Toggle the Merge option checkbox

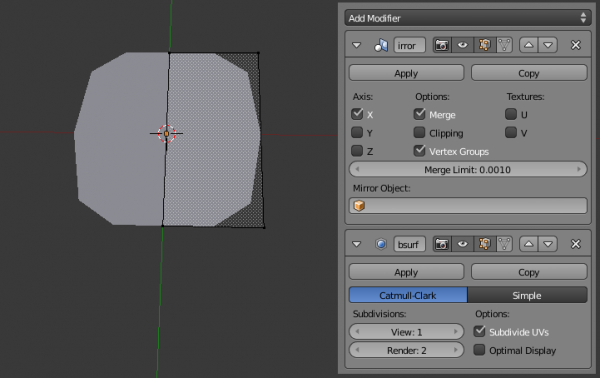coord(419,114)
